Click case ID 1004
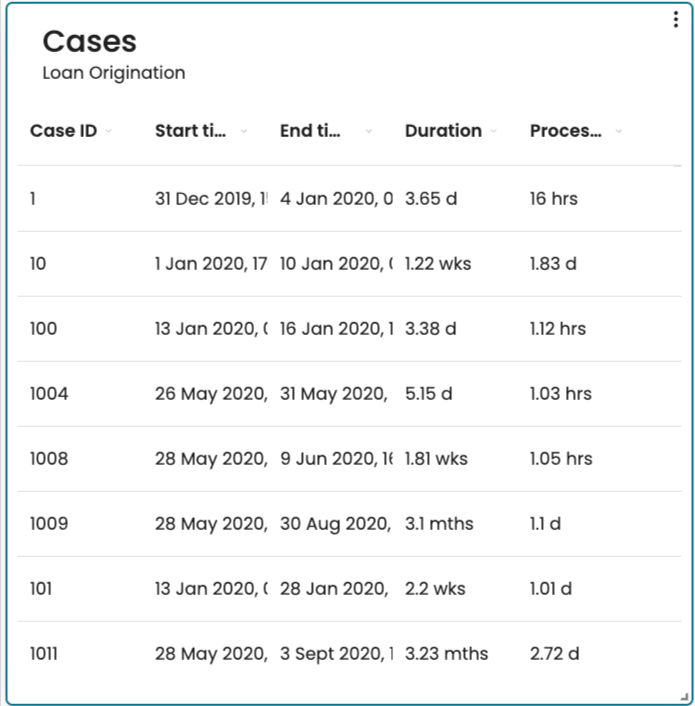Image resolution: width=695 pixels, height=706 pixels. (x=49, y=394)
